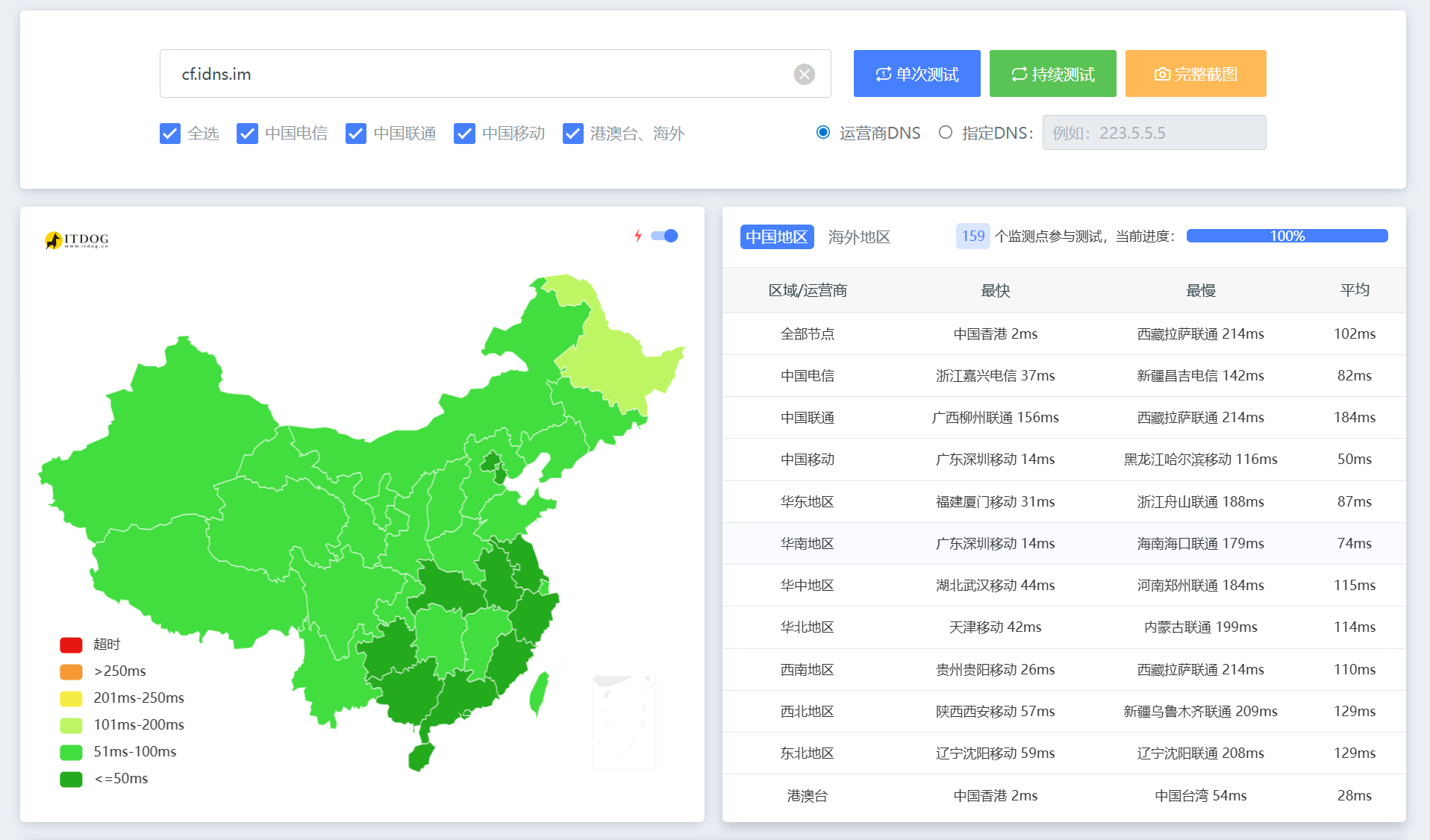Click the domain input field cf.idns.im

[x=478, y=74]
